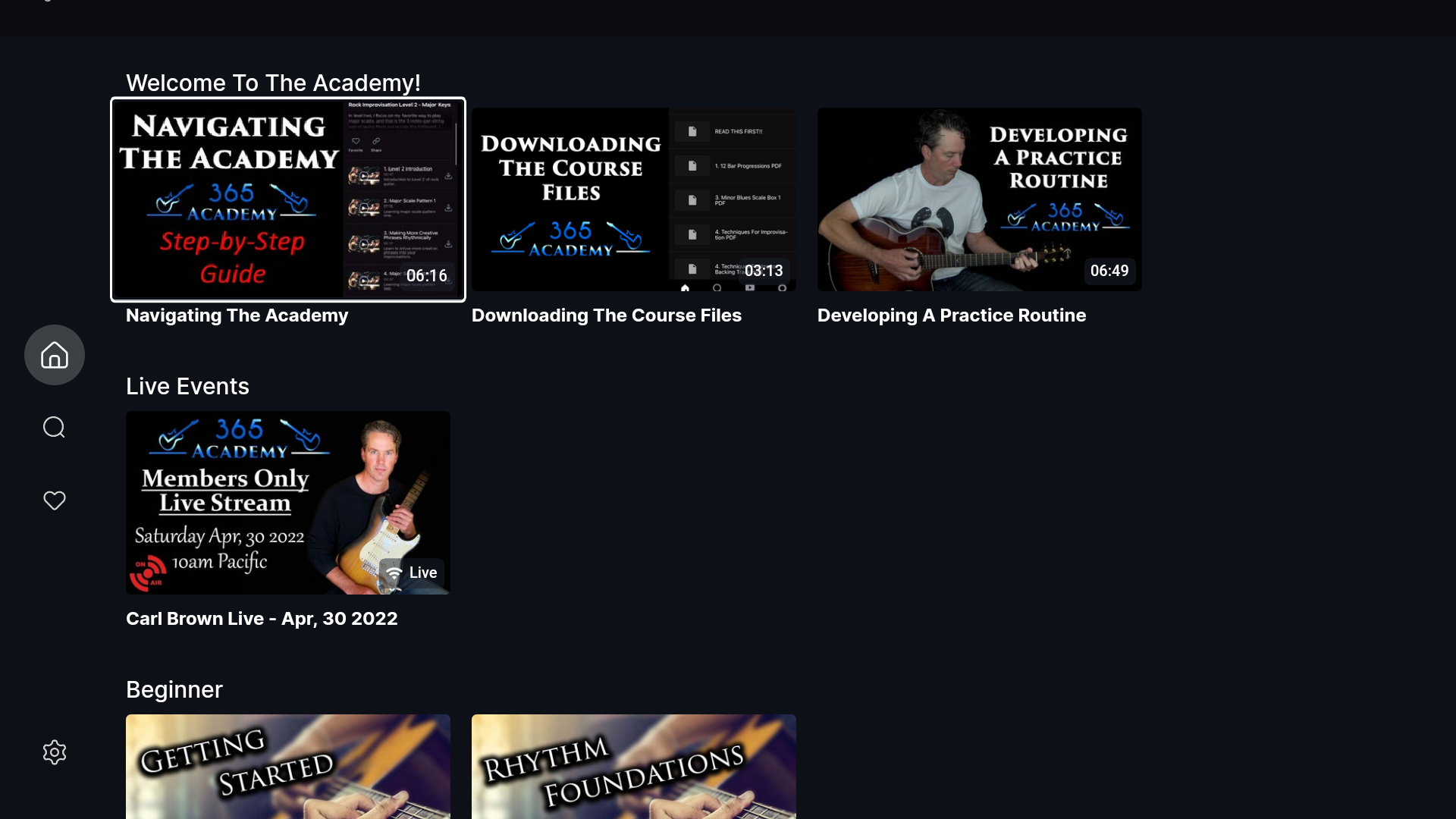Open the Rhythm Foundations course
1456x819 pixels.
pyautogui.click(x=633, y=766)
